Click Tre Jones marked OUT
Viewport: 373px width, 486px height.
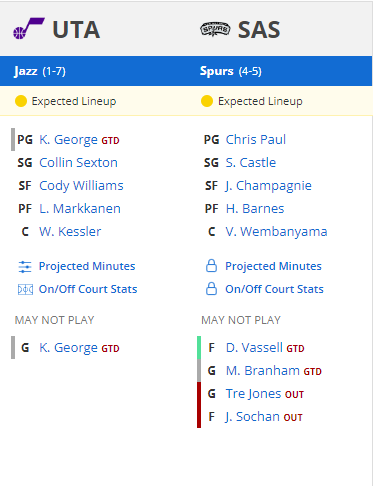pos(253,394)
